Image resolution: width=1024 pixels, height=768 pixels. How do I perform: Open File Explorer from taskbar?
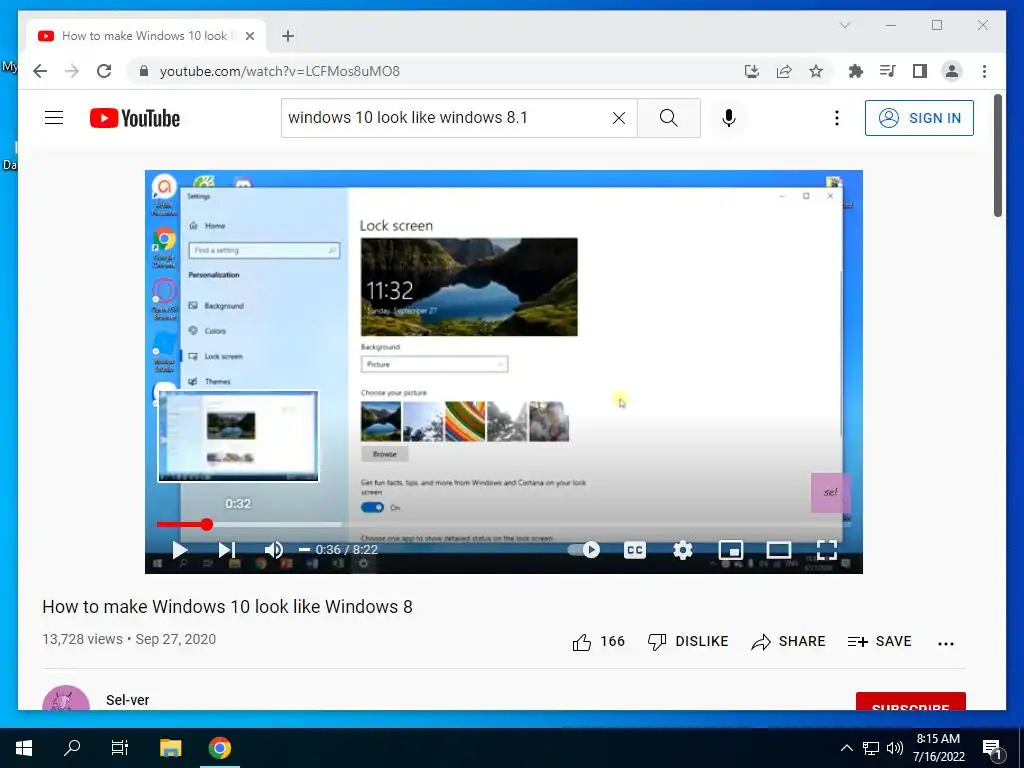170,748
